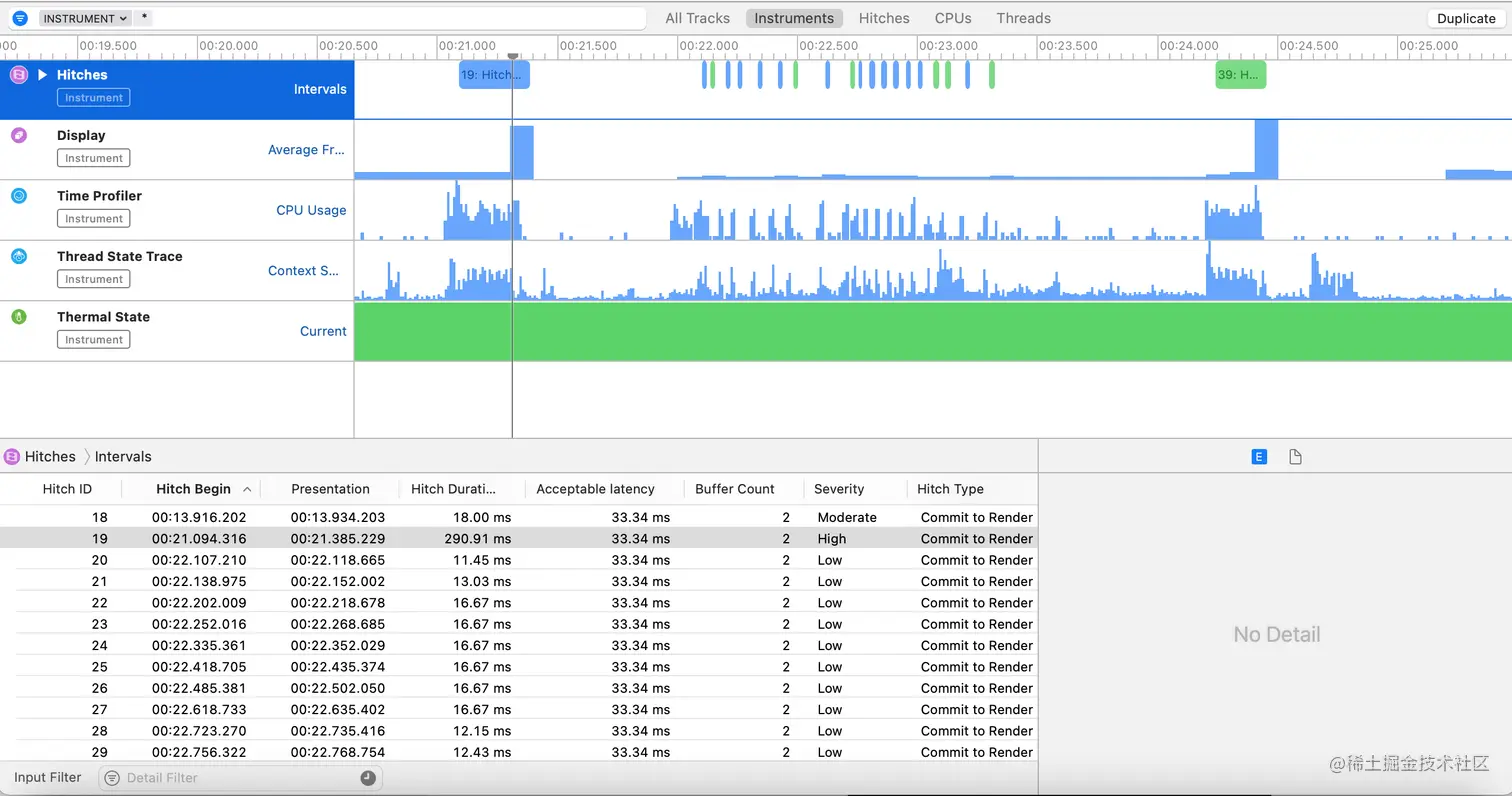Image resolution: width=1512 pixels, height=796 pixels.
Task: Sort by Hitch Duration column header
Action: point(453,489)
